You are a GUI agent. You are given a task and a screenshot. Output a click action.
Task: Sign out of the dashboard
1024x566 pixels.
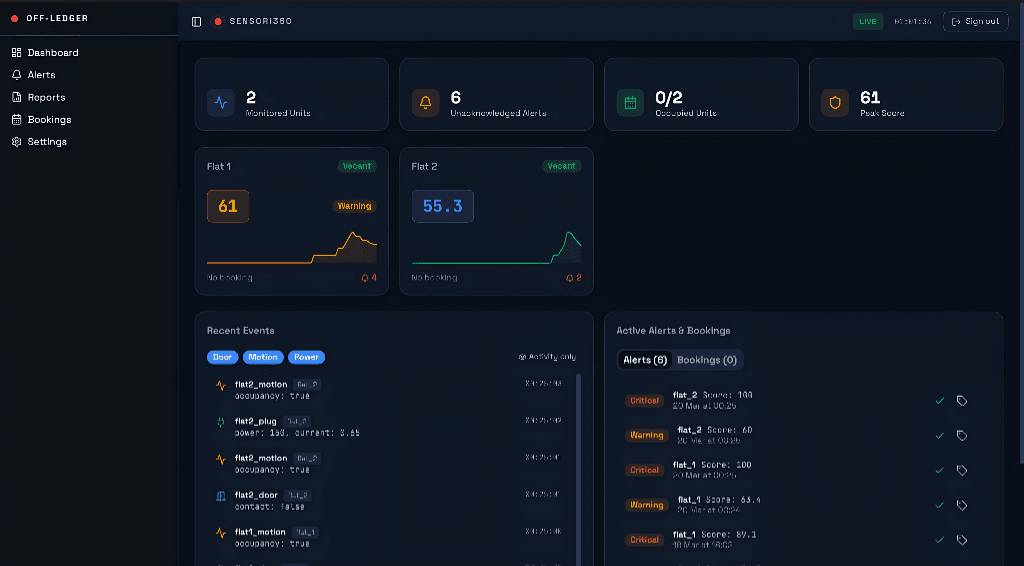tap(976, 22)
